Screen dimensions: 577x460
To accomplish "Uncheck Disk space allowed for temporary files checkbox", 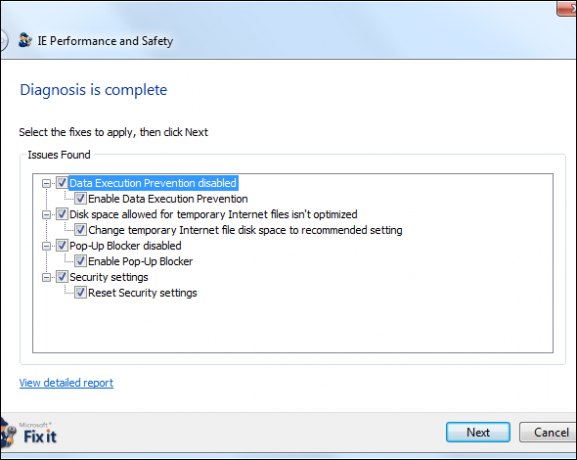I will coord(62,214).
